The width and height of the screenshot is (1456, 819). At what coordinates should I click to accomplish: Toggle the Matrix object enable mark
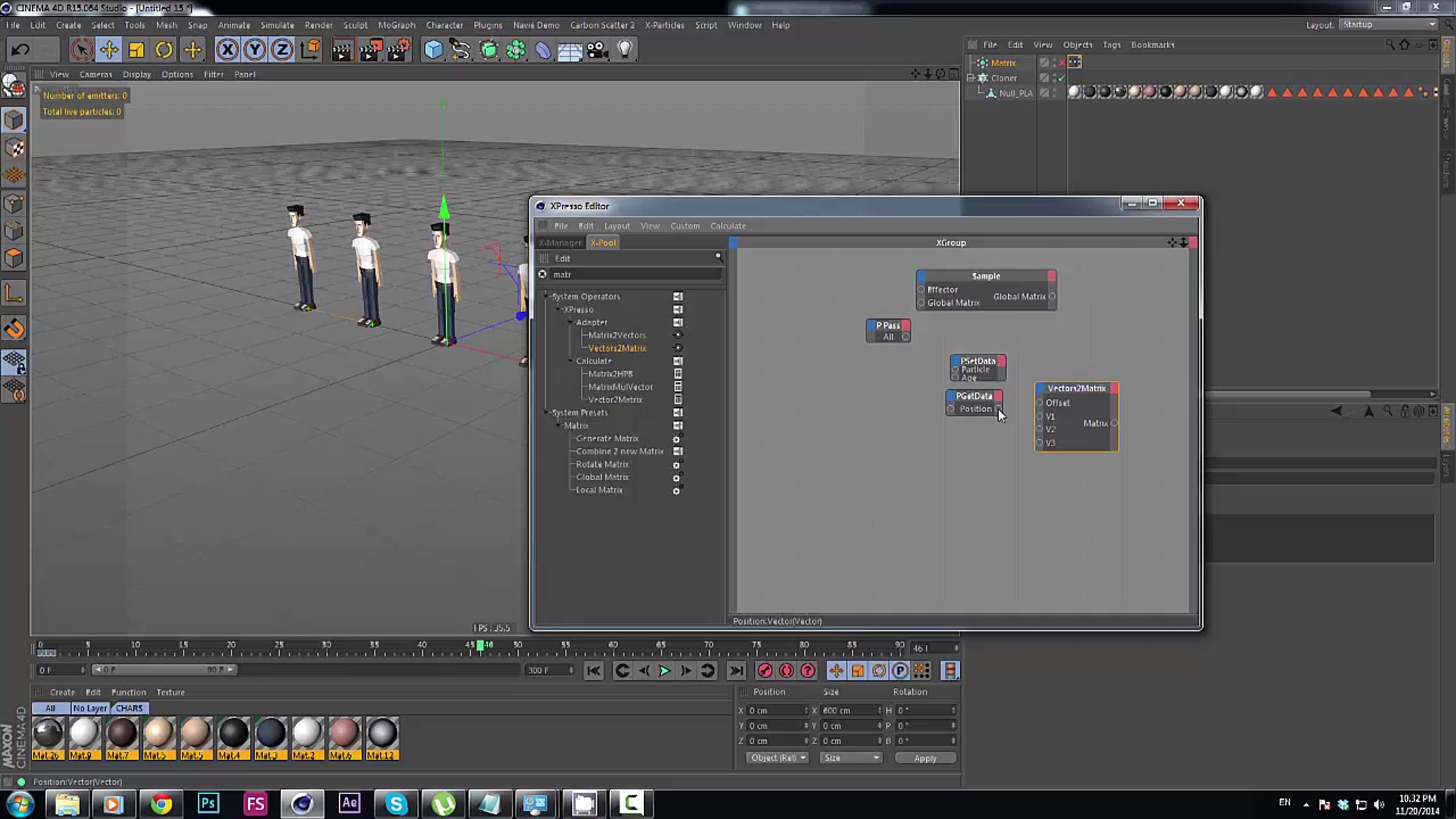point(1062,62)
